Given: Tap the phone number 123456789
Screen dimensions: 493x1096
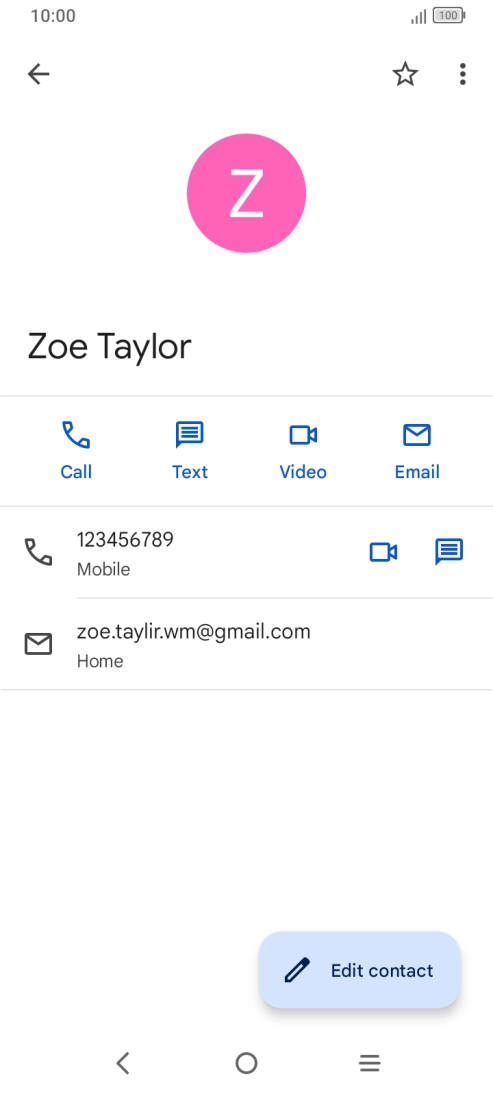Looking at the screenshot, I should 125,540.
